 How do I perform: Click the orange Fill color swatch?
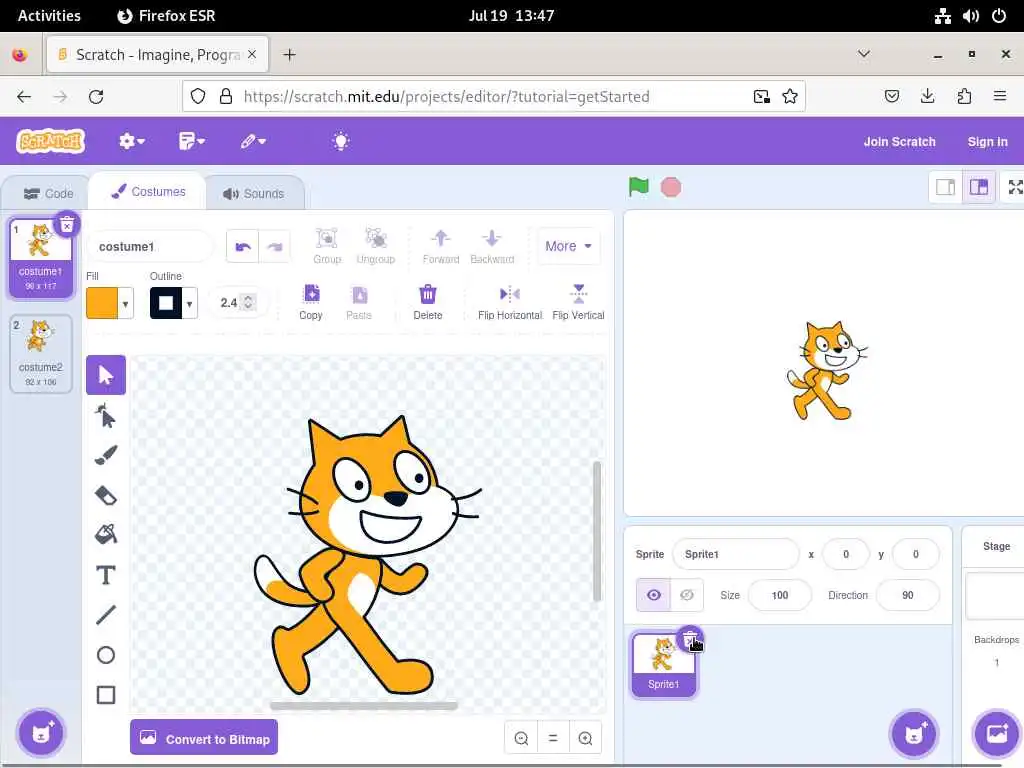102,303
